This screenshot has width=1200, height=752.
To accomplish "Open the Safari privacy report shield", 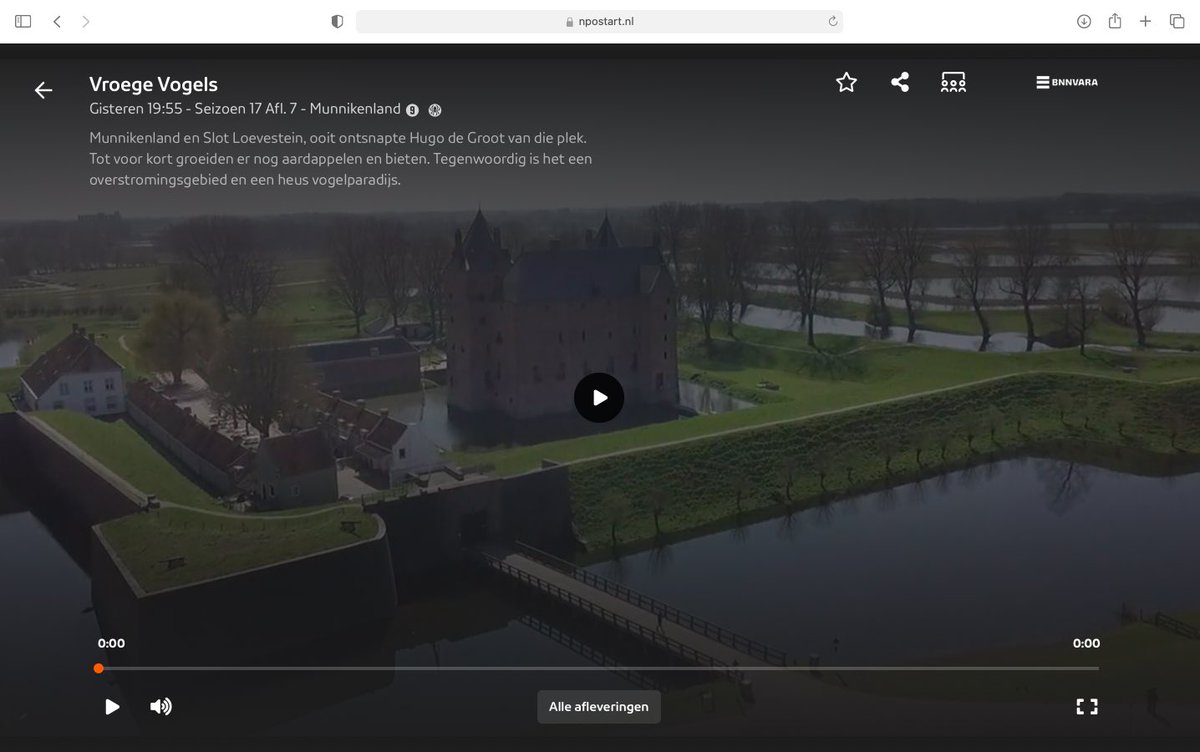I will pos(336,20).
